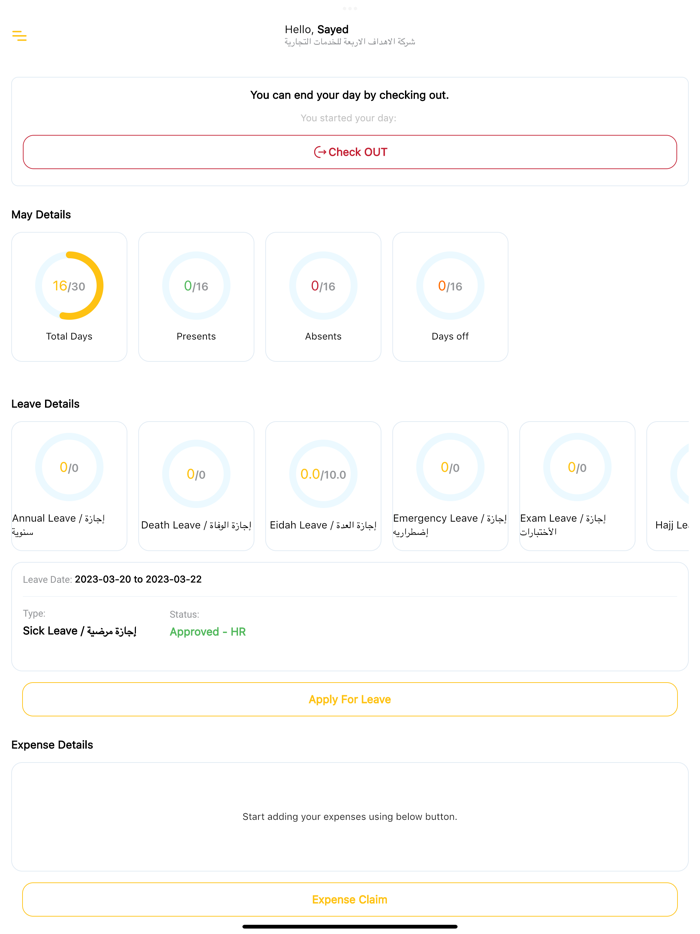Viewport: 700px width, 934px height.
Task: Open the Annual Leave card
Action: point(69,486)
